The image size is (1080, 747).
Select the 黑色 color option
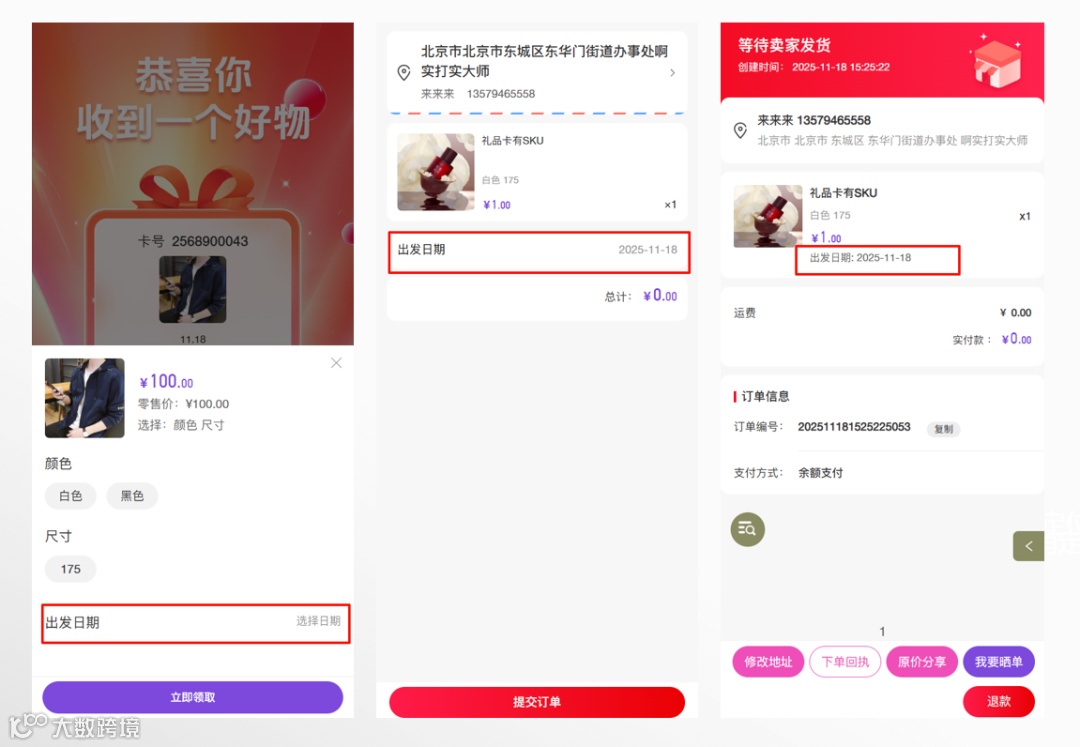click(132, 496)
